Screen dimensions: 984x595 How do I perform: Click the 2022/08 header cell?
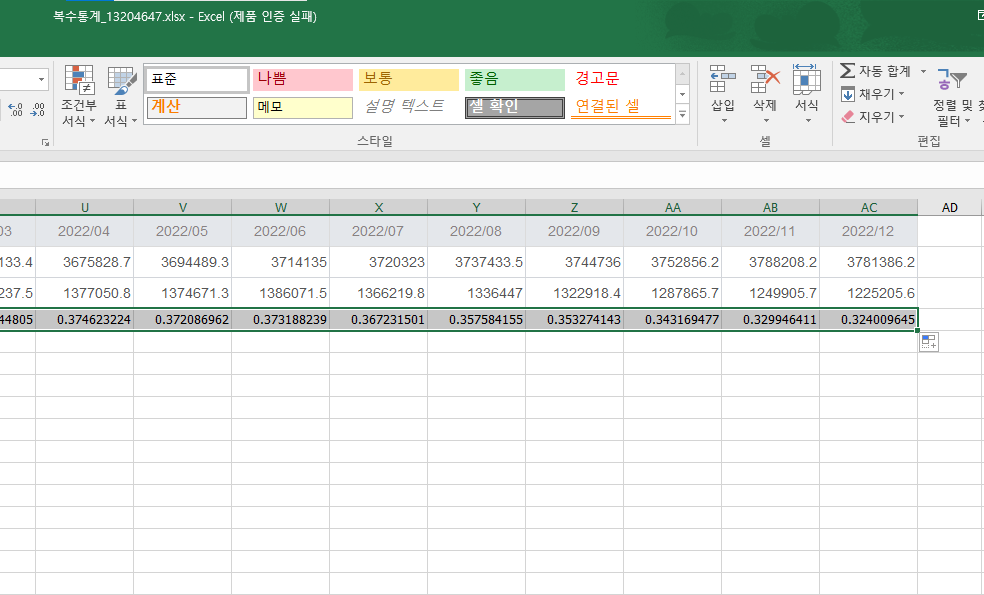[x=476, y=231]
